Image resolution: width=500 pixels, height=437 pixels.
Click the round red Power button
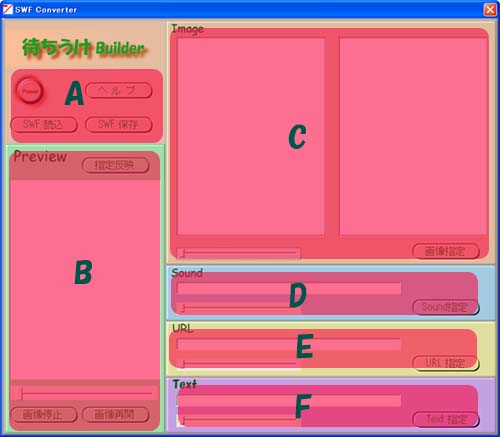click(30, 91)
